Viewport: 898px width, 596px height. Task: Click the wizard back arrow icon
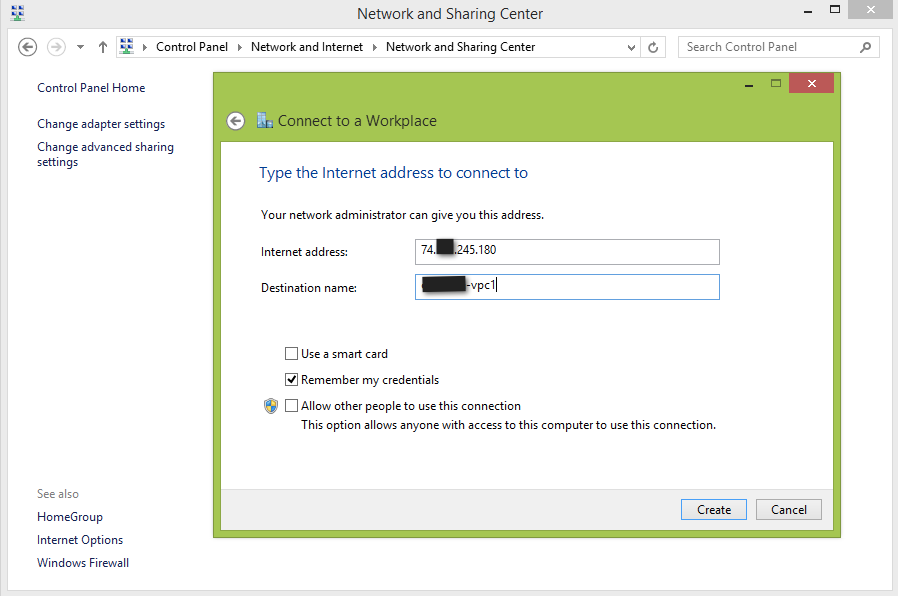(x=235, y=121)
